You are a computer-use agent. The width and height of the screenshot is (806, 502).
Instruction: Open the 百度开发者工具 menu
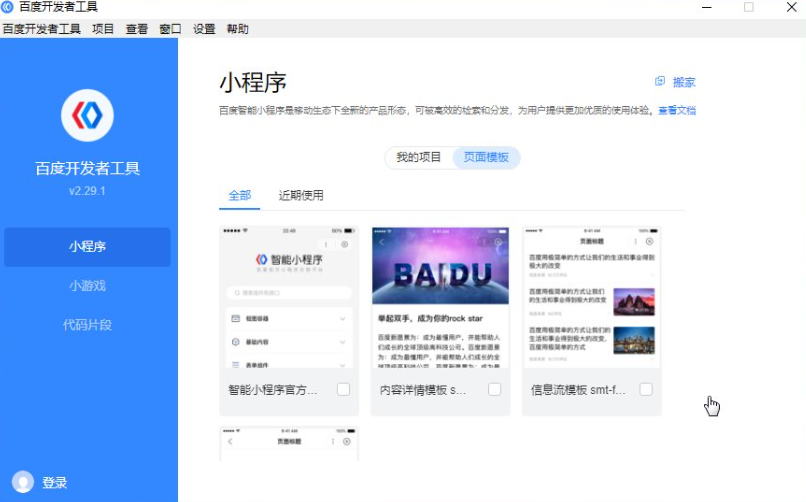[42, 29]
